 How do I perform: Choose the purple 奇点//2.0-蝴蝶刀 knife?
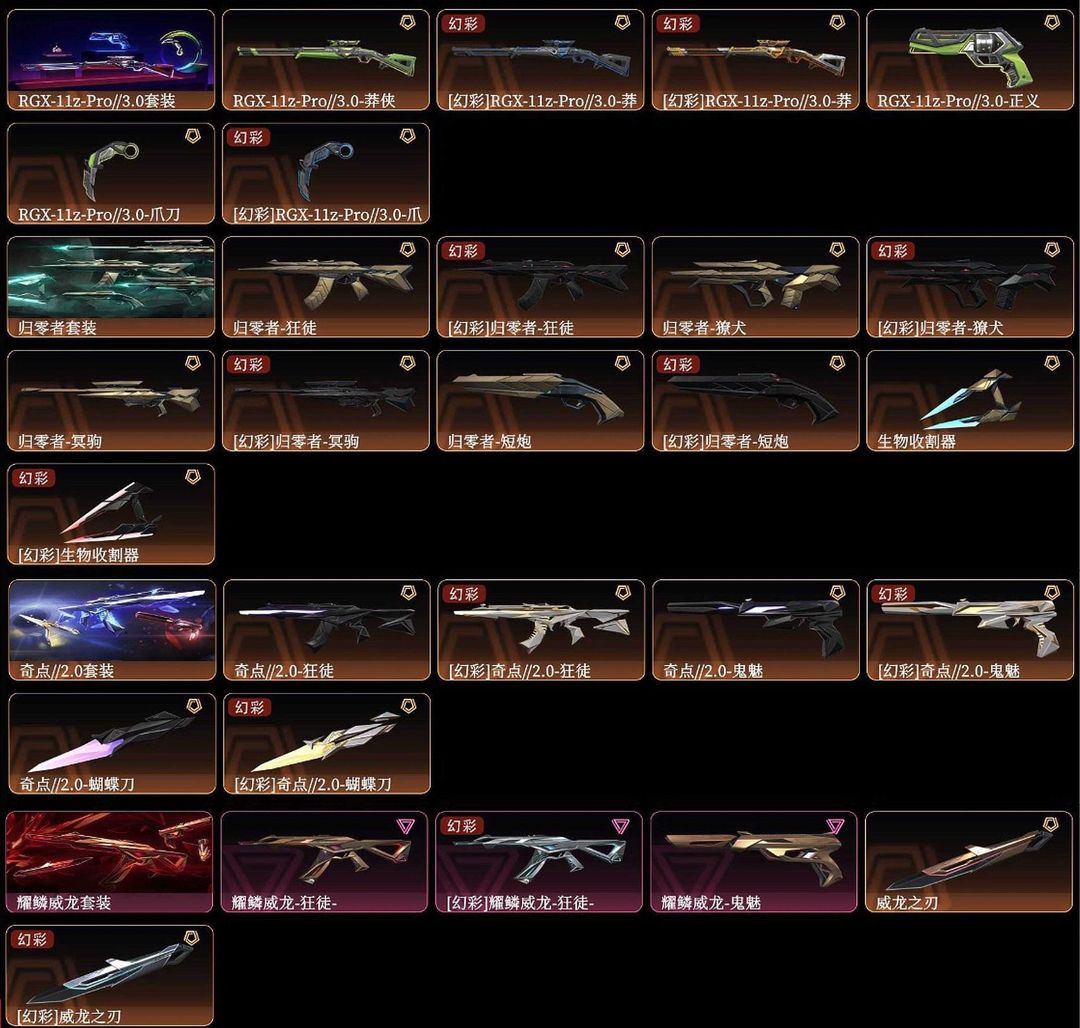112,744
